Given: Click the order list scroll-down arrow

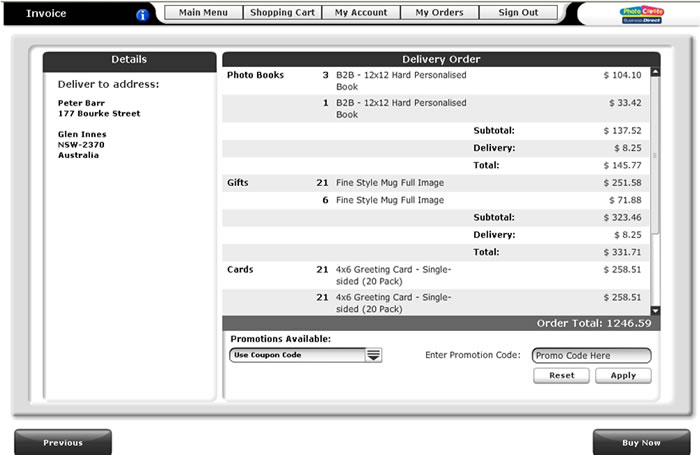Looking at the screenshot, I should [x=655, y=311].
